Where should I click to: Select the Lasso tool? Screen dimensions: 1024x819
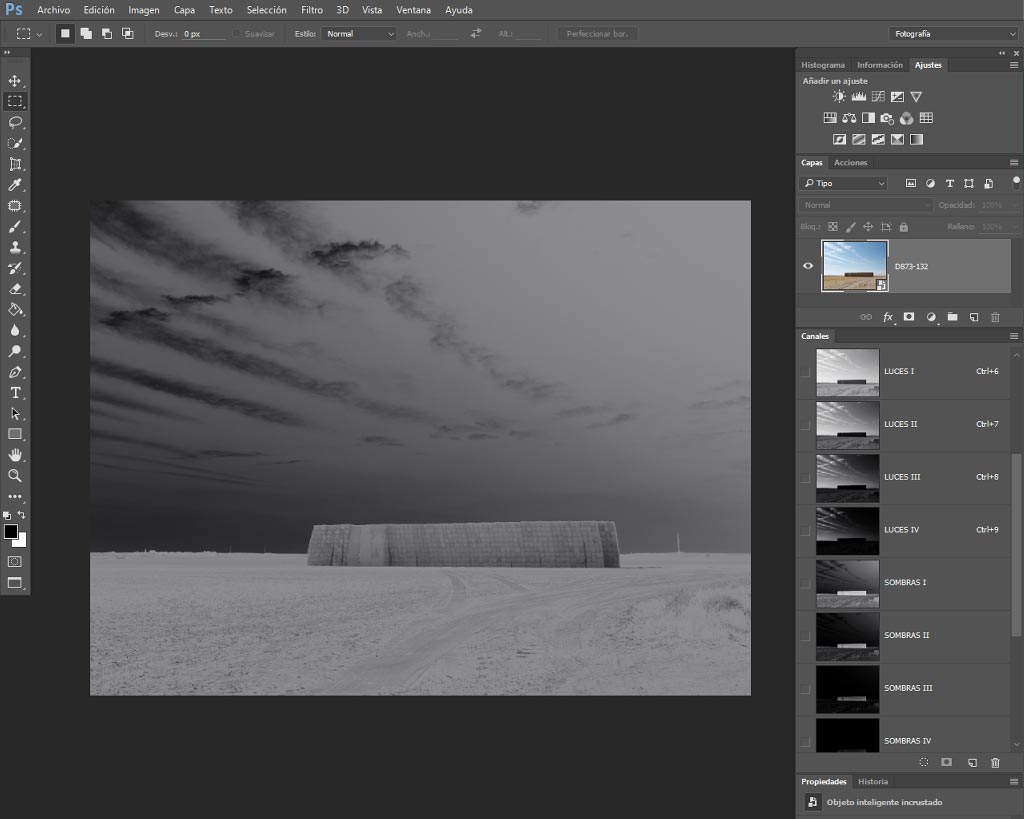(x=14, y=122)
